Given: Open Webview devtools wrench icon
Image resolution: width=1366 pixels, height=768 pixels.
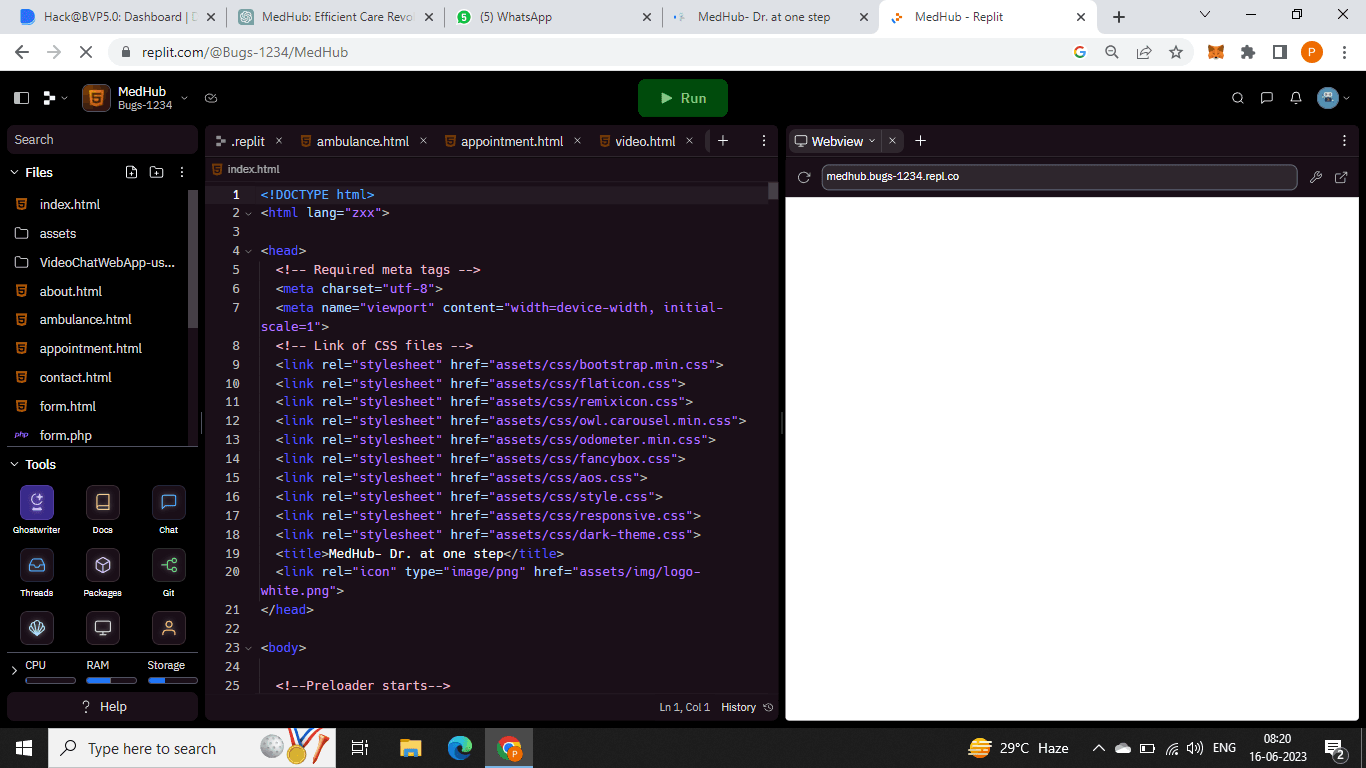Looking at the screenshot, I should pos(1316,177).
